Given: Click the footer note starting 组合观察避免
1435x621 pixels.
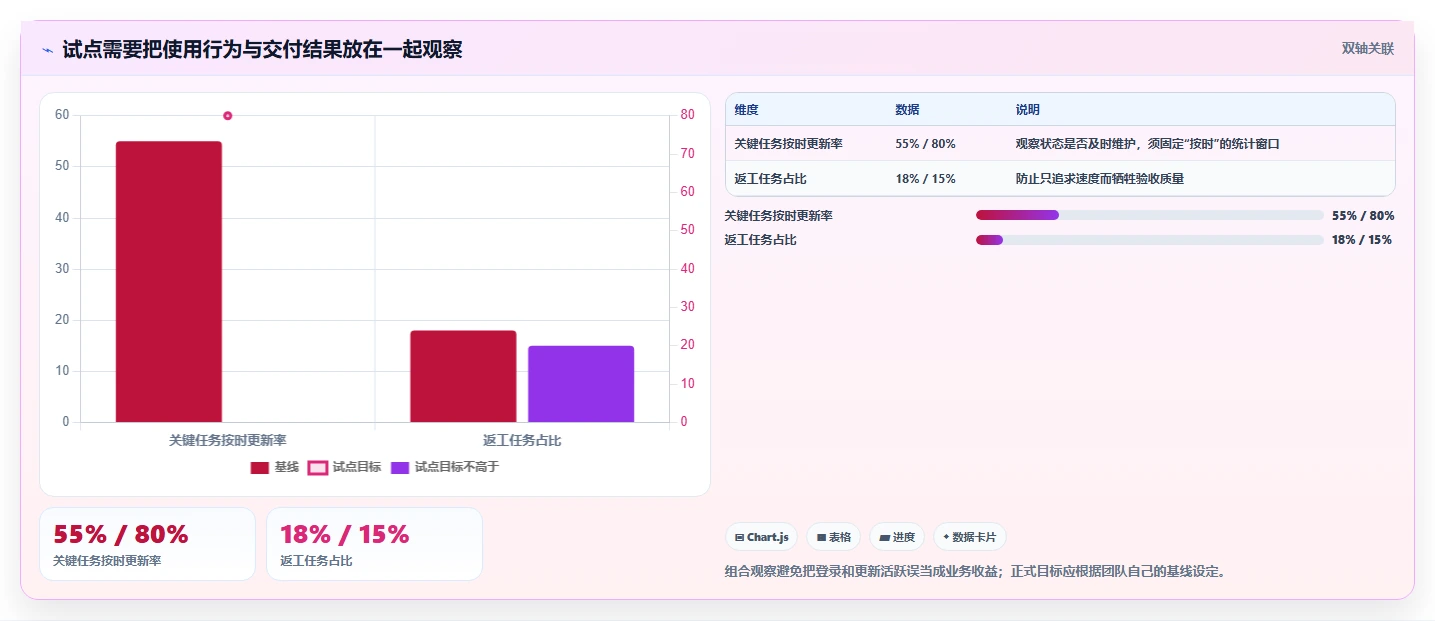Looking at the screenshot, I should [x=975, y=572].
